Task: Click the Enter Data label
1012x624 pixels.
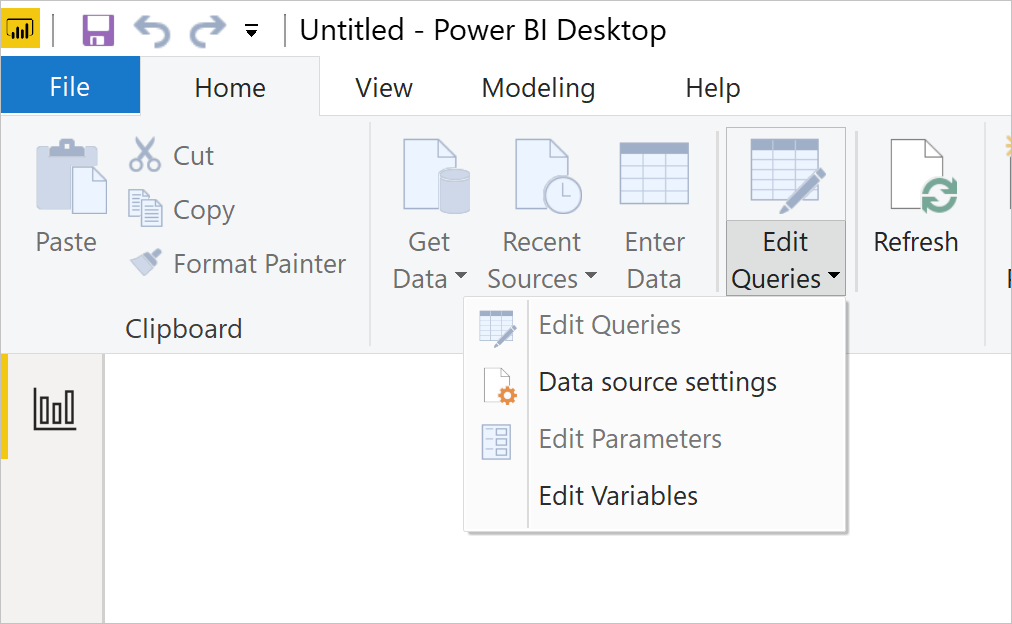Action: click(x=654, y=261)
